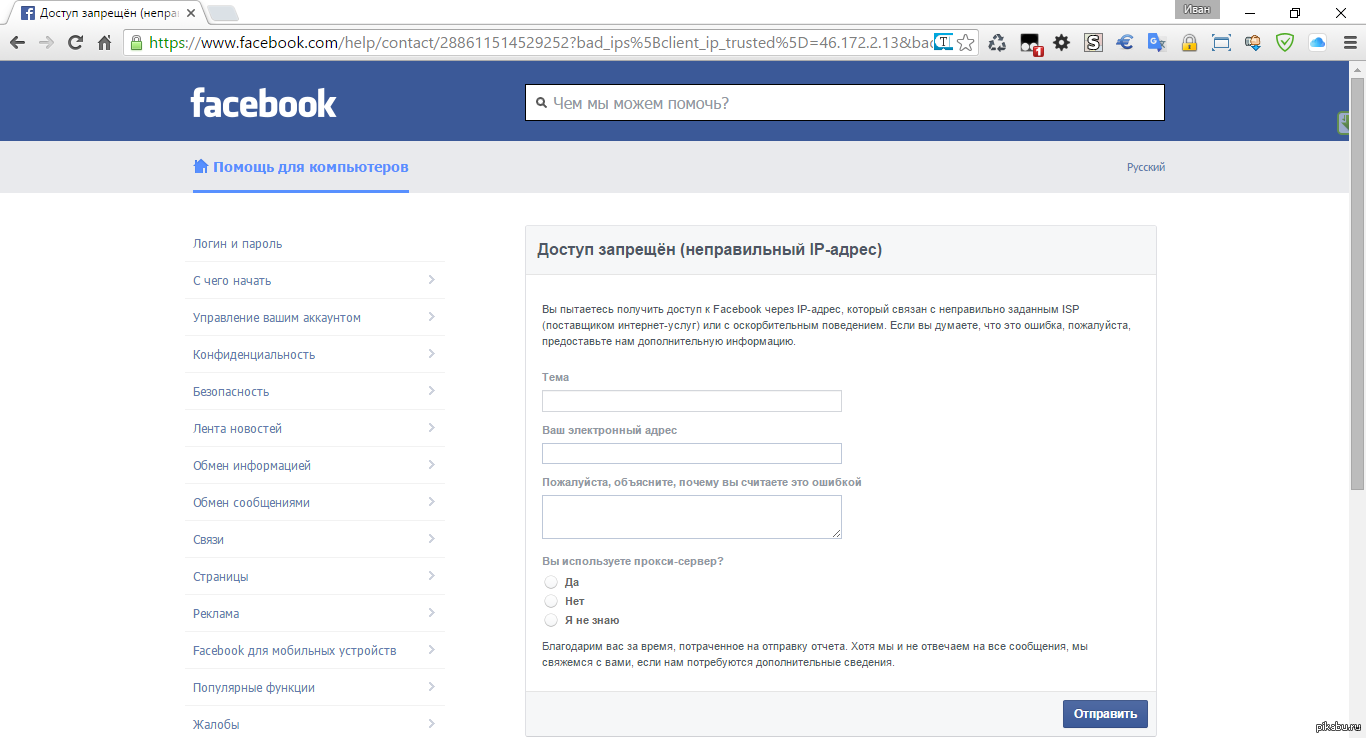Open the browser home page icon
The image size is (1366, 738).
click(x=104, y=43)
